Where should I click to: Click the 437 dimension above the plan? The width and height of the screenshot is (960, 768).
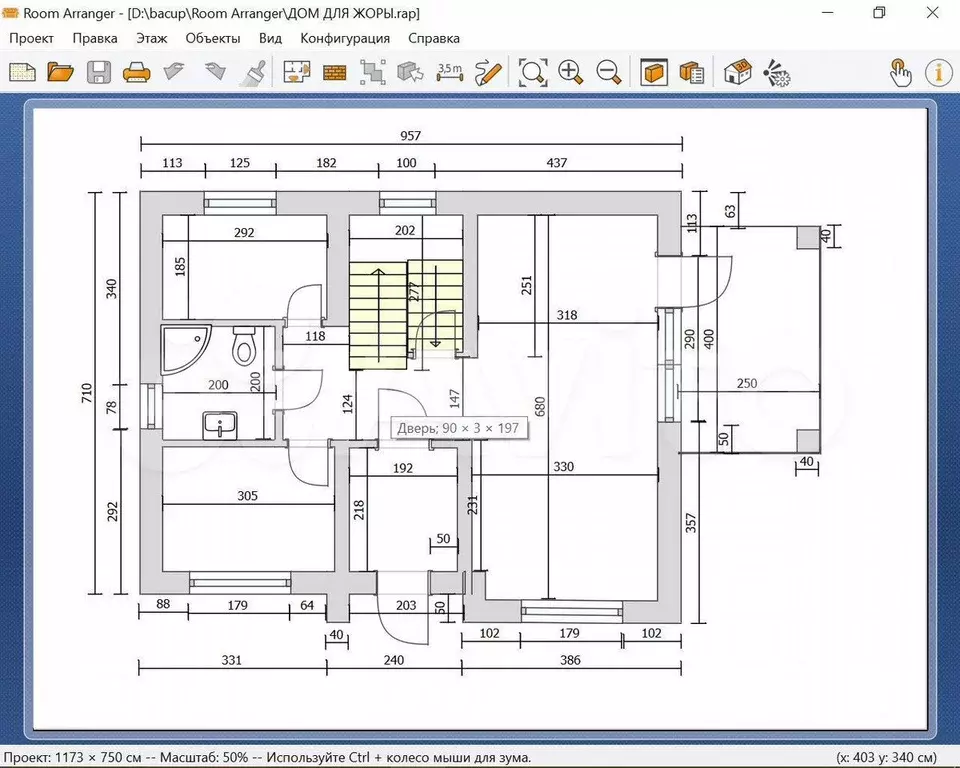tap(557, 163)
